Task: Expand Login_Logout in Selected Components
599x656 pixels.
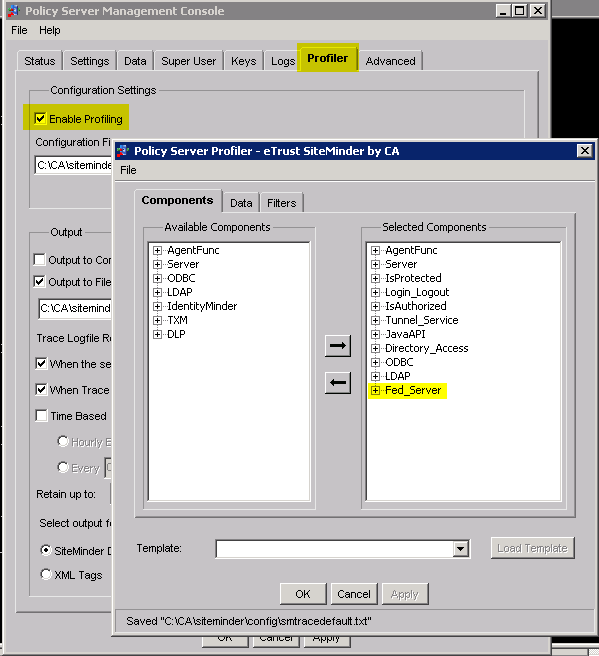Action: [x=375, y=292]
